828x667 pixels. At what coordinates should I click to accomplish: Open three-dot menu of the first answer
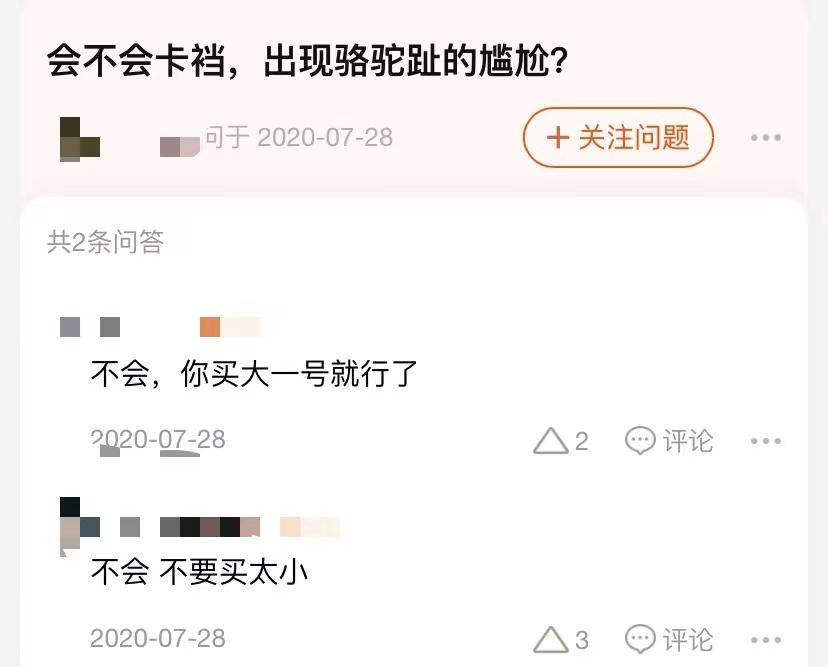point(766,441)
